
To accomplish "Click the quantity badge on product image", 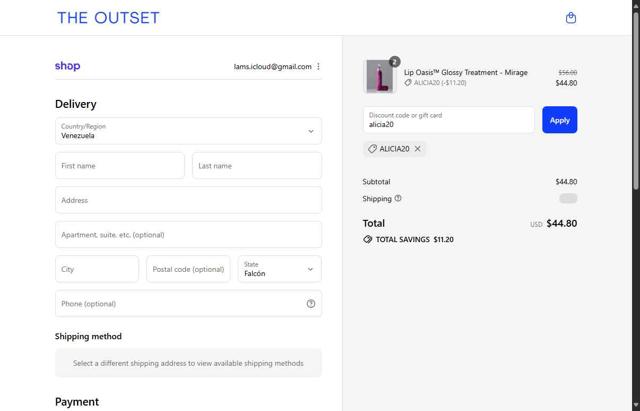I will pos(394,62).
